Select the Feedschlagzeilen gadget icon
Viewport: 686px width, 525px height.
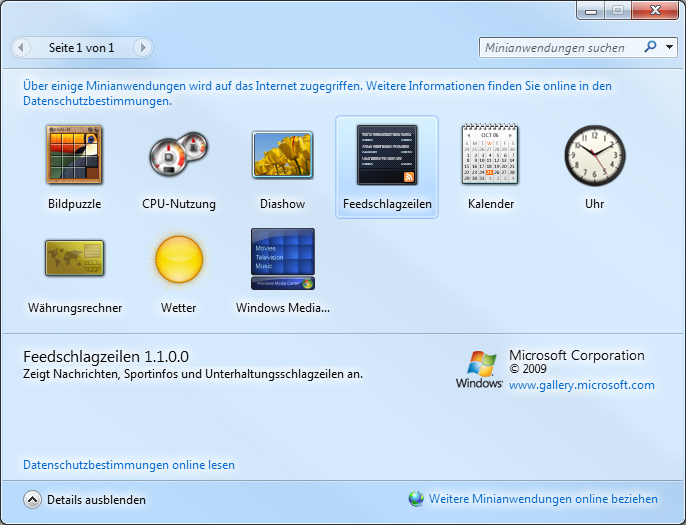(x=387, y=155)
